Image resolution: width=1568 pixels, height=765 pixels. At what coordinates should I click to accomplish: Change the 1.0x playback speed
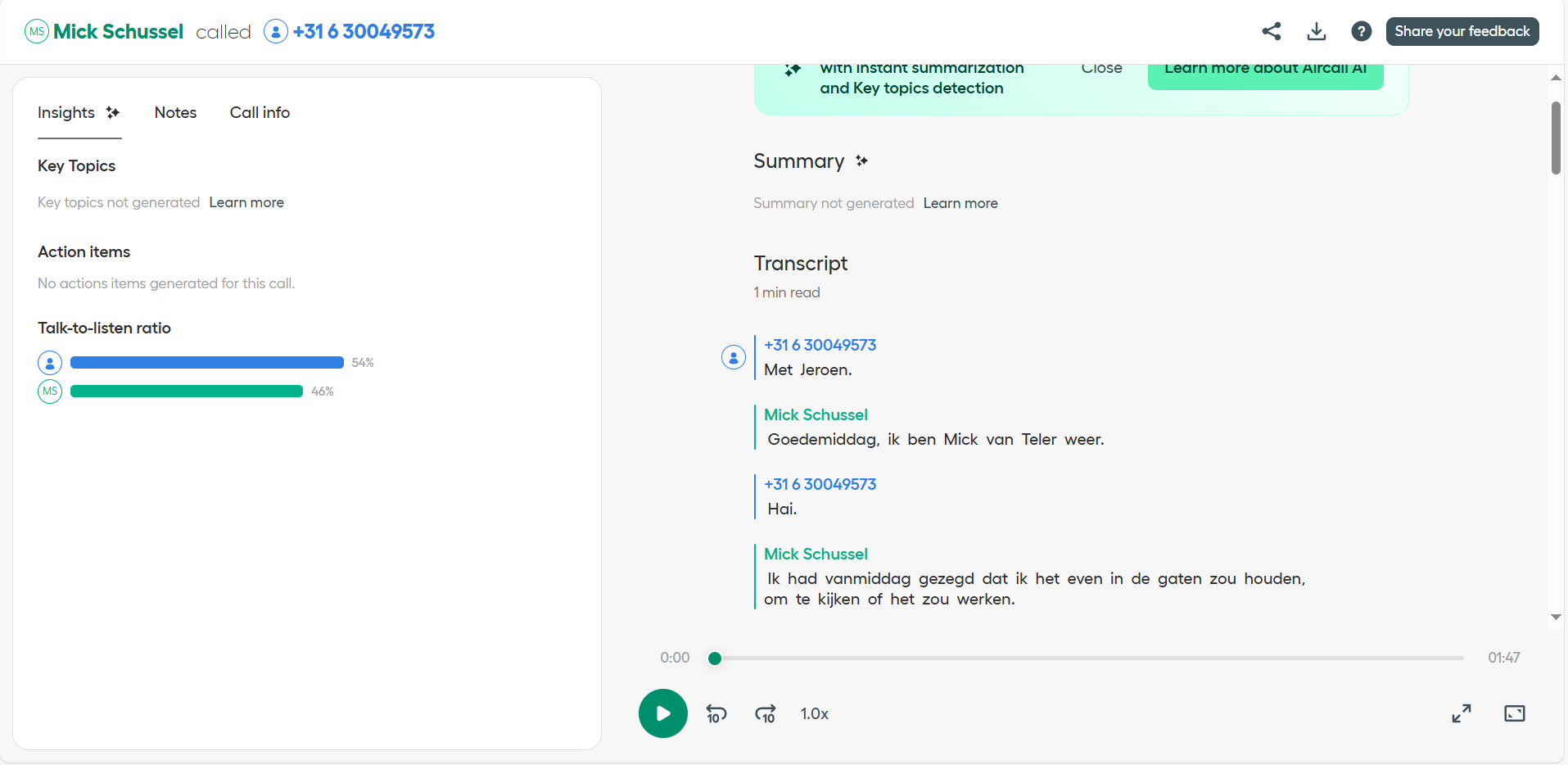[814, 714]
